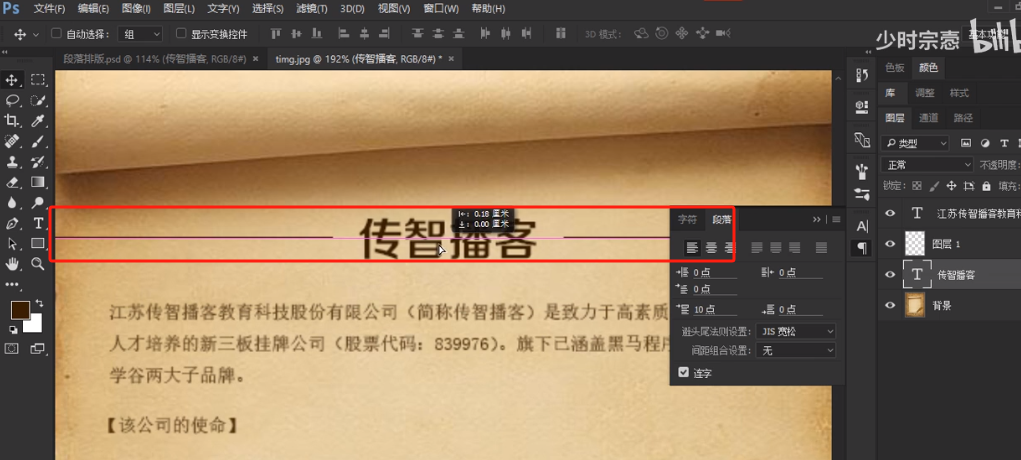The height and width of the screenshot is (460, 1021).
Task: Enable the 自动选择 checkbox
Action: pos(57,33)
